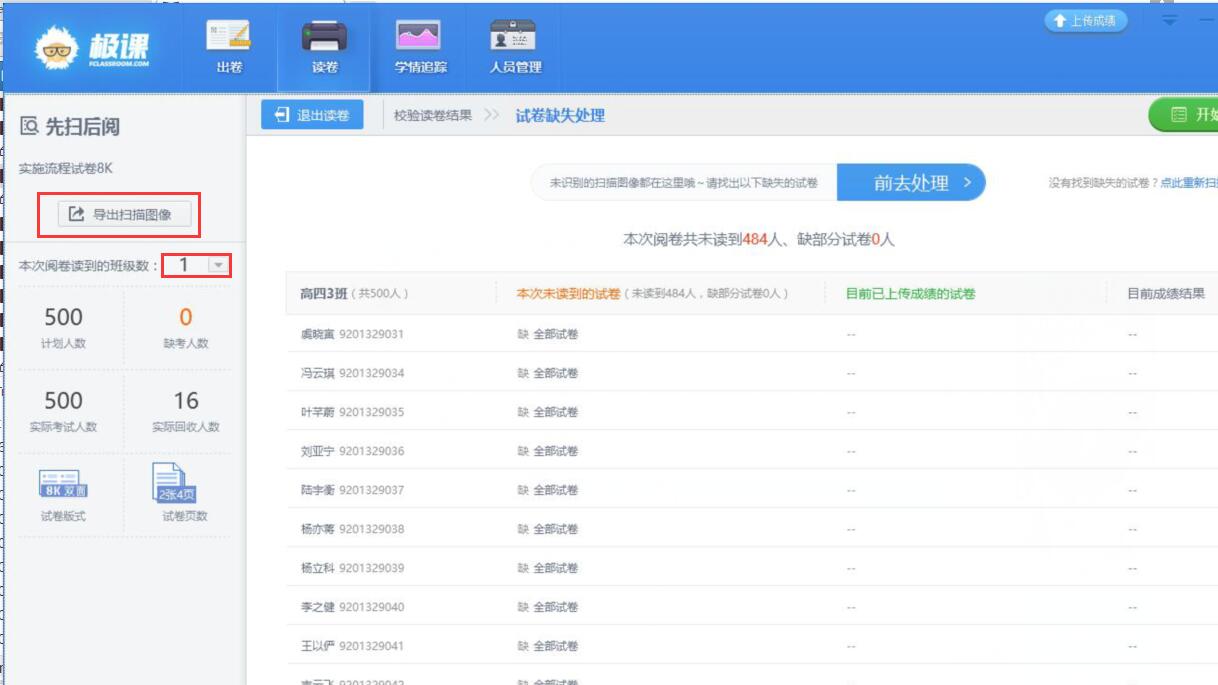Click 退出读卷 to exit reading
The width and height of the screenshot is (1218, 685).
click(x=312, y=115)
